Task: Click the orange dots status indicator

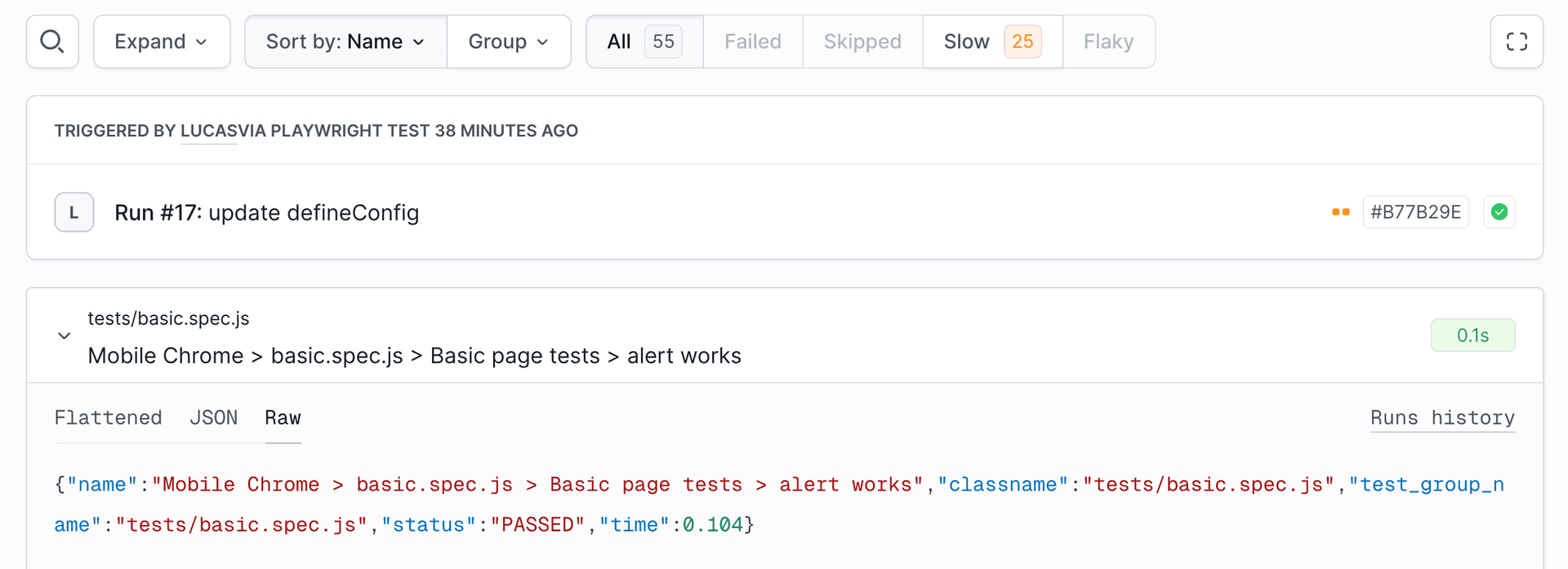Action: (1340, 212)
